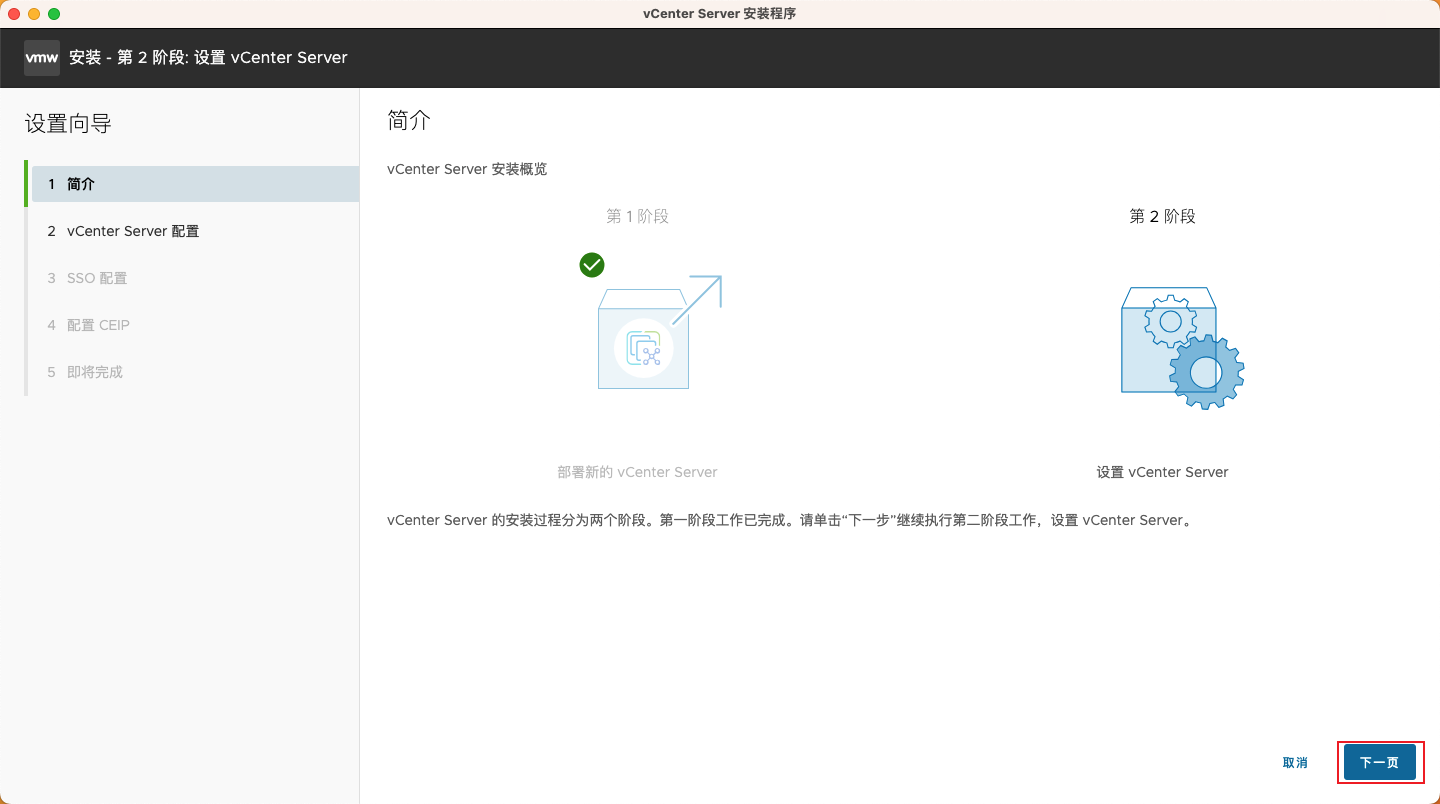Select step 2 vCenter Server 配置
1440x804 pixels.
click(195, 231)
